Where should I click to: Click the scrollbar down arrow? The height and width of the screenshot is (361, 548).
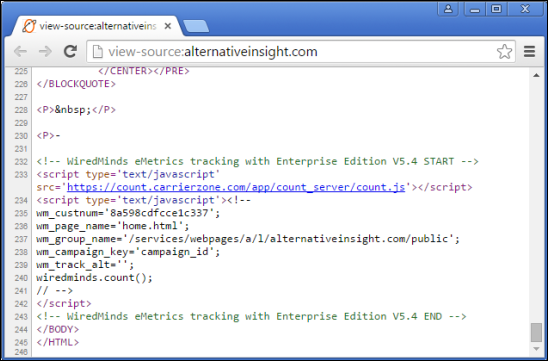click(x=536, y=349)
